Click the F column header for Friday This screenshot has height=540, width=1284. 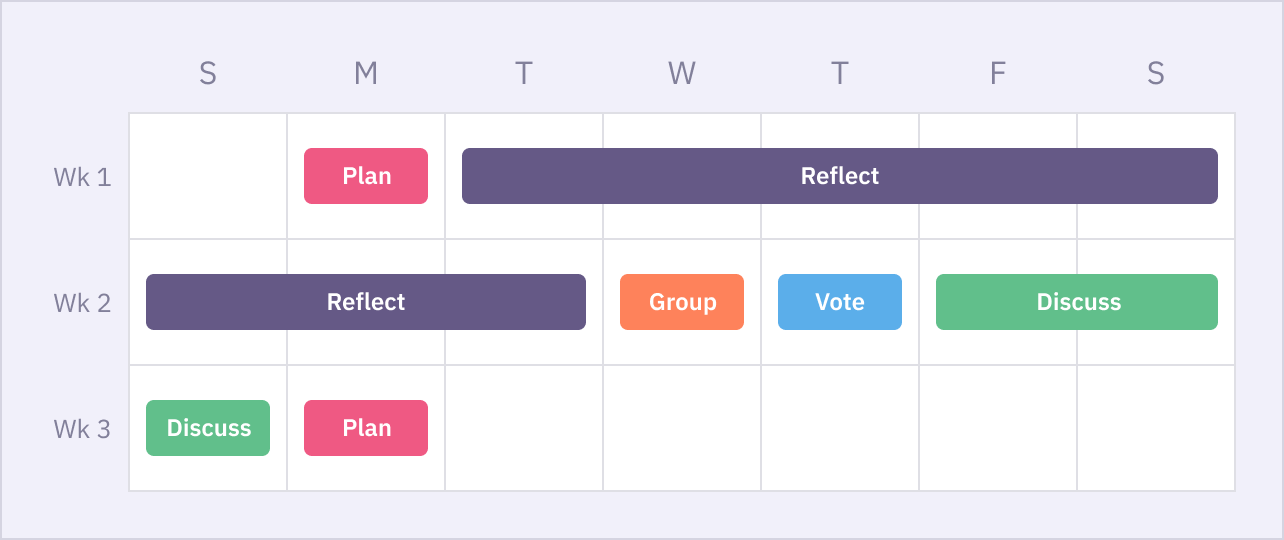click(x=998, y=73)
